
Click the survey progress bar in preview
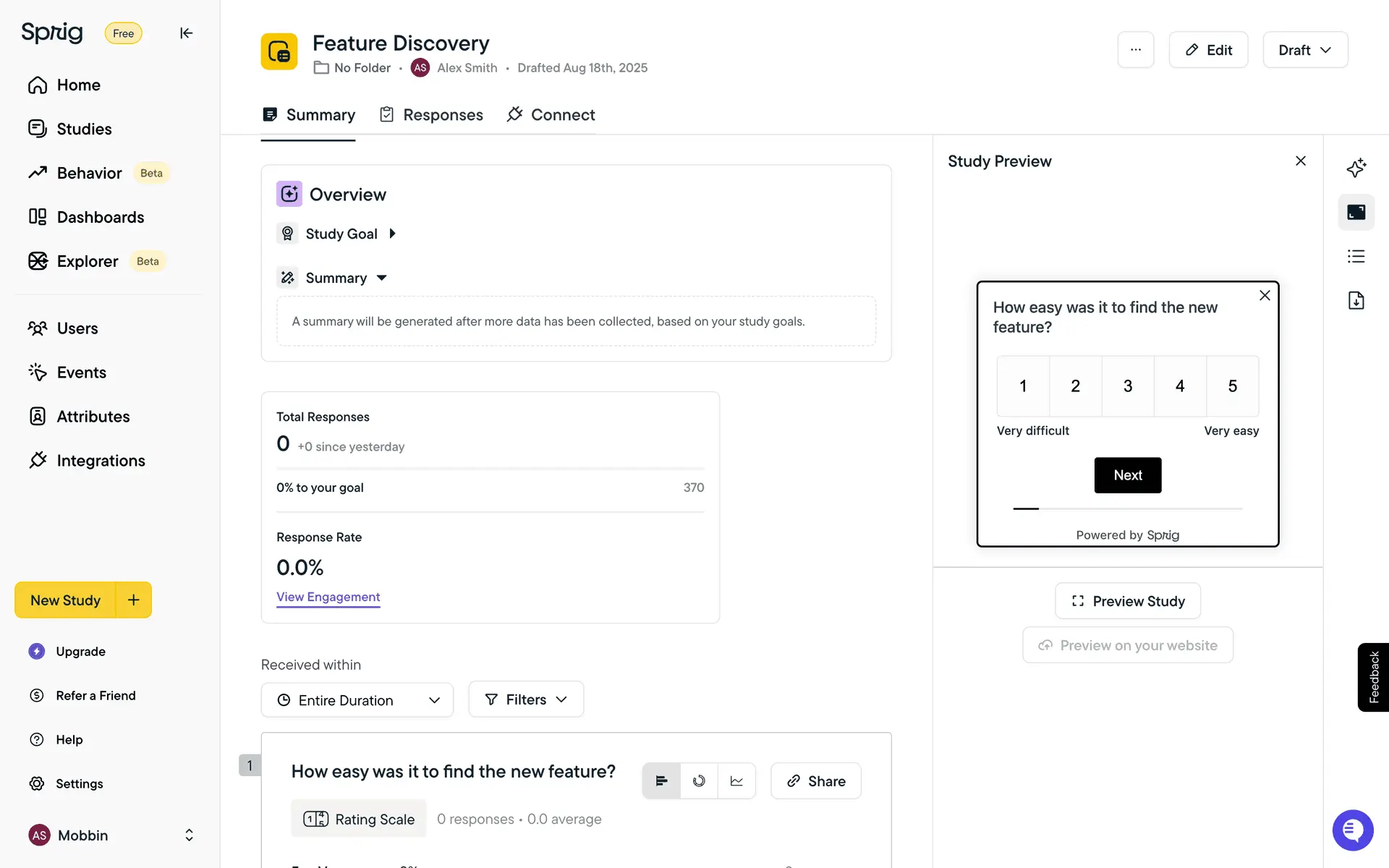coord(1127,509)
